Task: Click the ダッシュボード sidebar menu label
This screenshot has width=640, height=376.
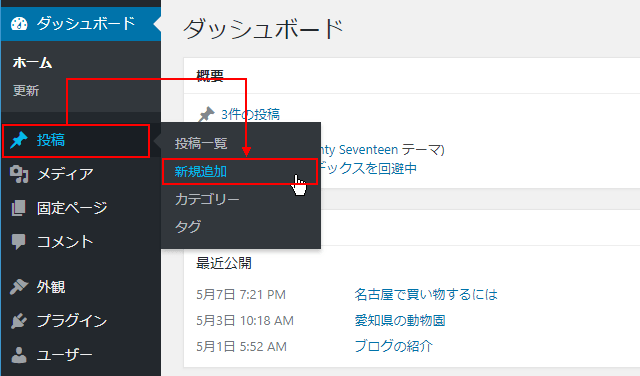Action: (x=86, y=24)
